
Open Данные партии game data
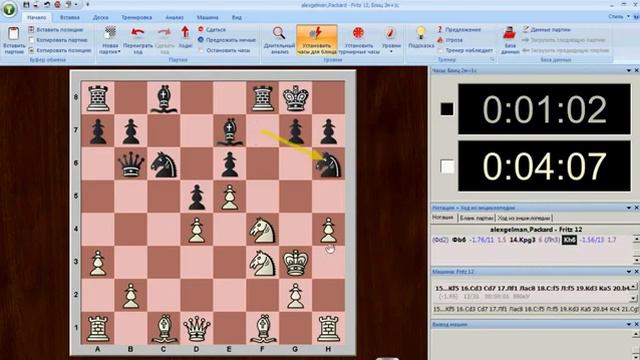[546, 29]
